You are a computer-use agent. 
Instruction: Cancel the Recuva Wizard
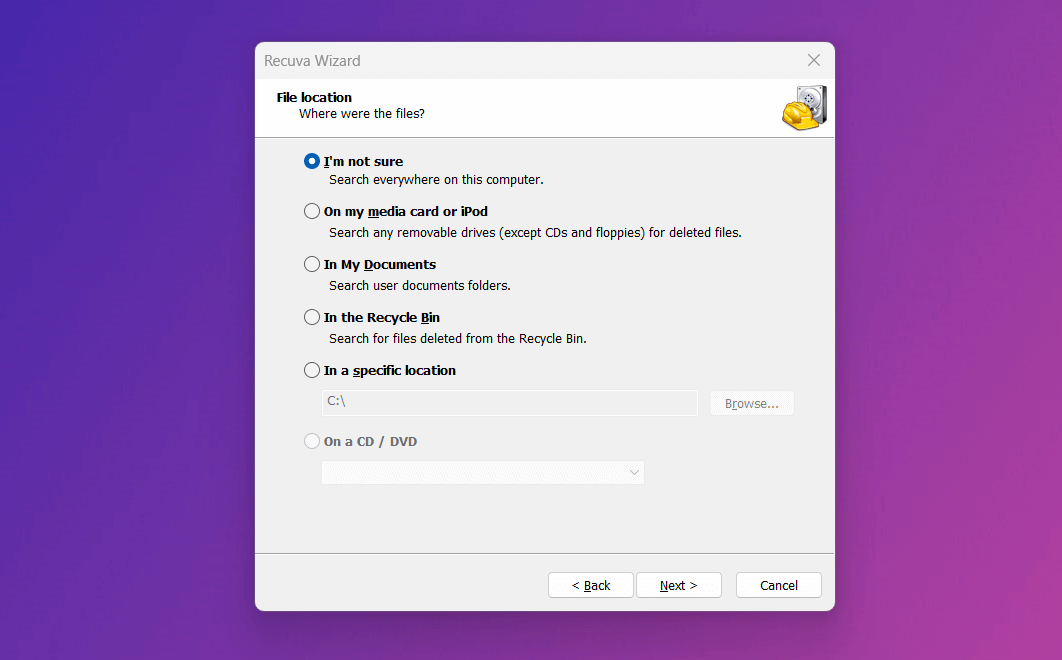point(779,585)
